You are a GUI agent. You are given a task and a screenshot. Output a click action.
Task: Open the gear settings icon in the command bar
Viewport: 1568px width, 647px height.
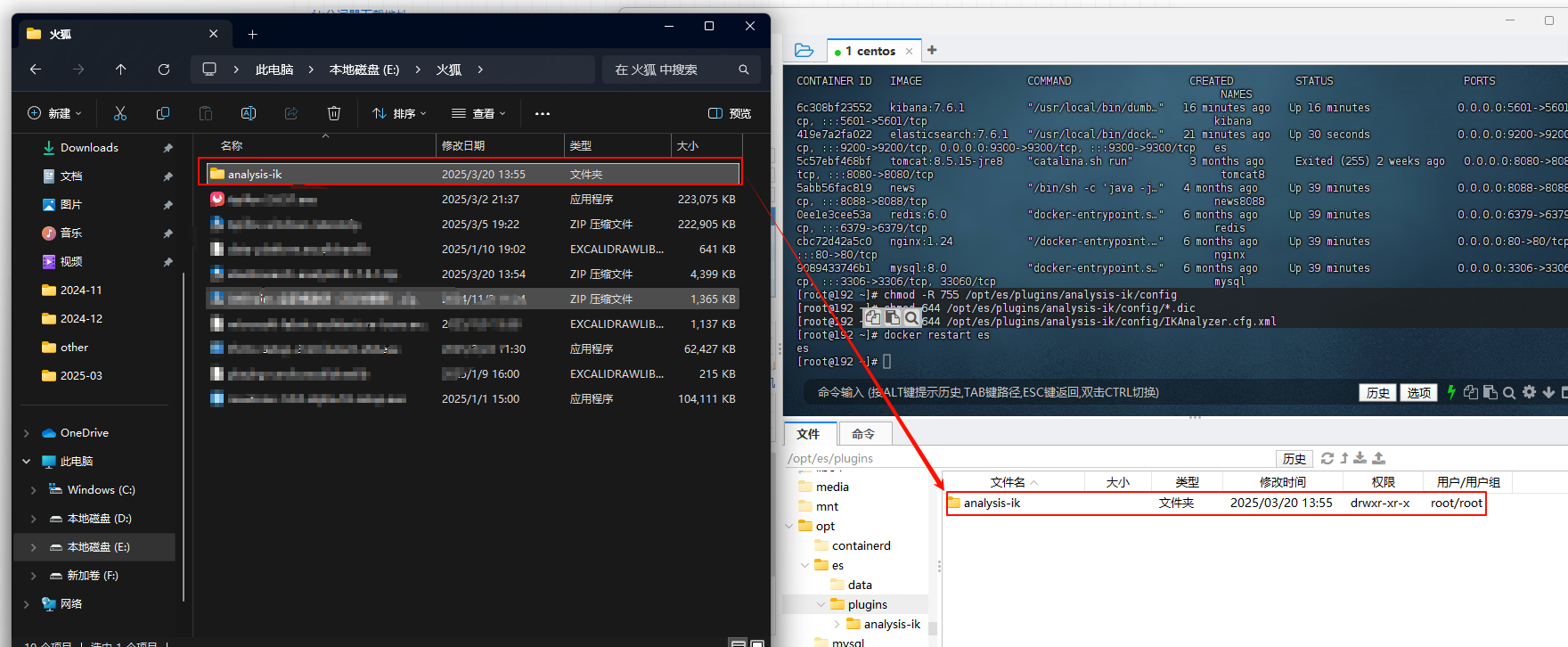1530,392
